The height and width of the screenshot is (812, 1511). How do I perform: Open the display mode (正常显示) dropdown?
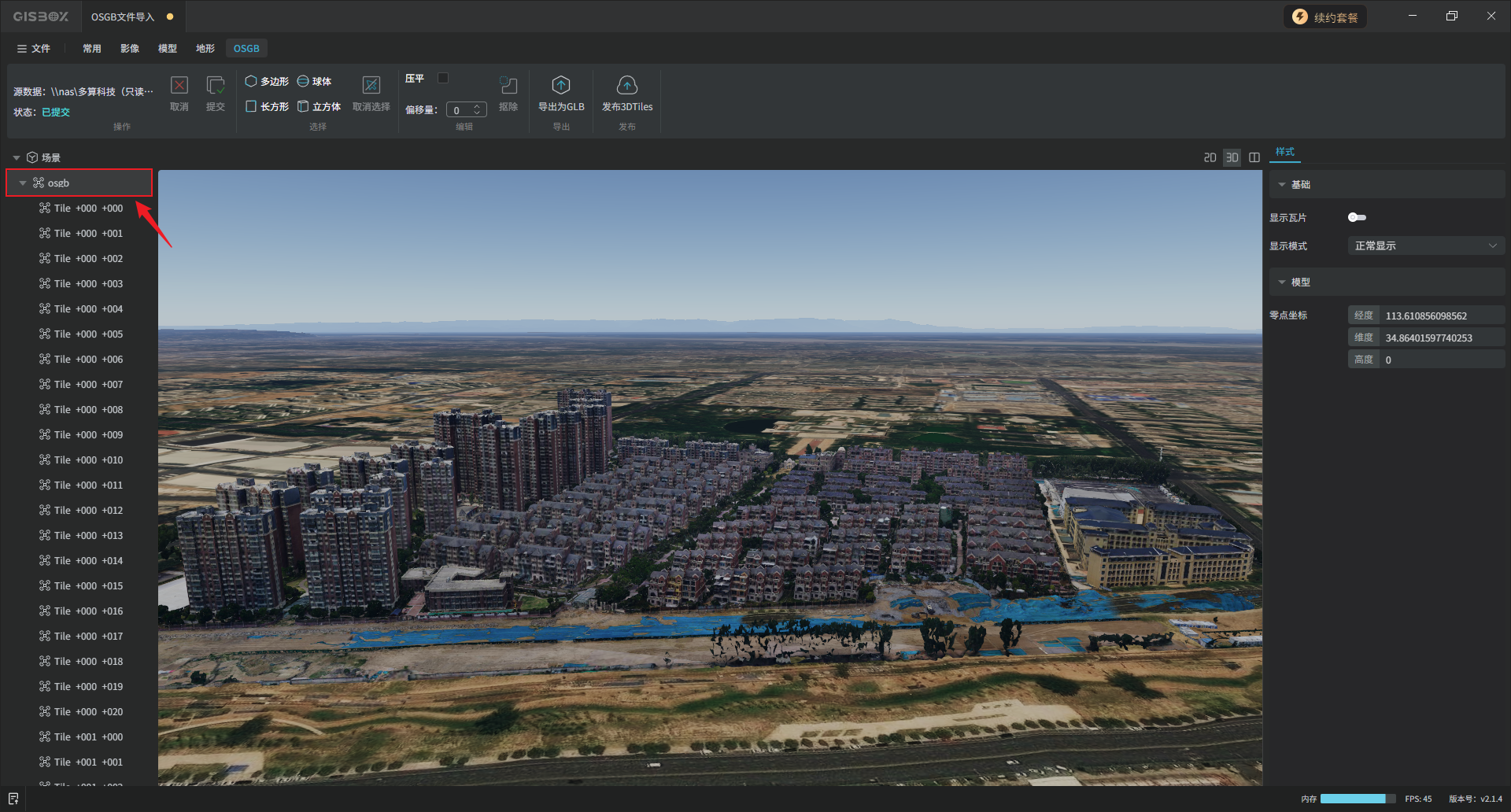pyautogui.click(x=1425, y=245)
